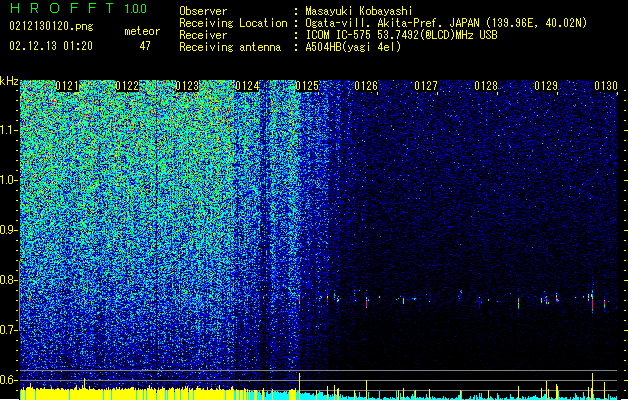The width and height of the screenshot is (629, 400).
Task: Click the meteor echo streak at 0125
Action: [x=300, y=299]
